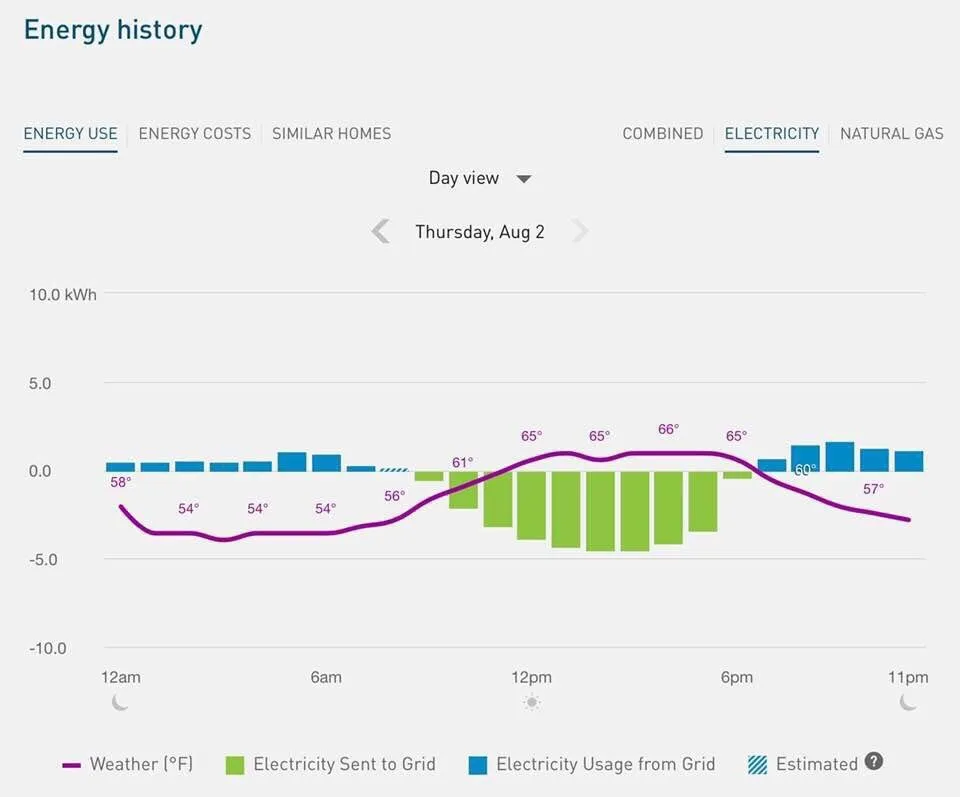Go to next day with right arrow

click(x=580, y=232)
